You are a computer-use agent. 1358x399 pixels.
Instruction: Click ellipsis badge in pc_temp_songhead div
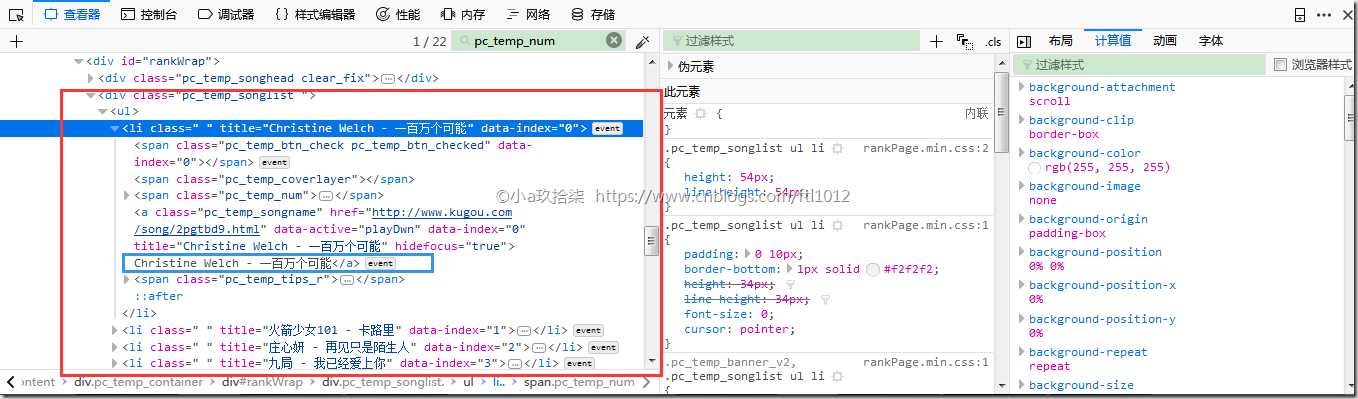(389, 78)
